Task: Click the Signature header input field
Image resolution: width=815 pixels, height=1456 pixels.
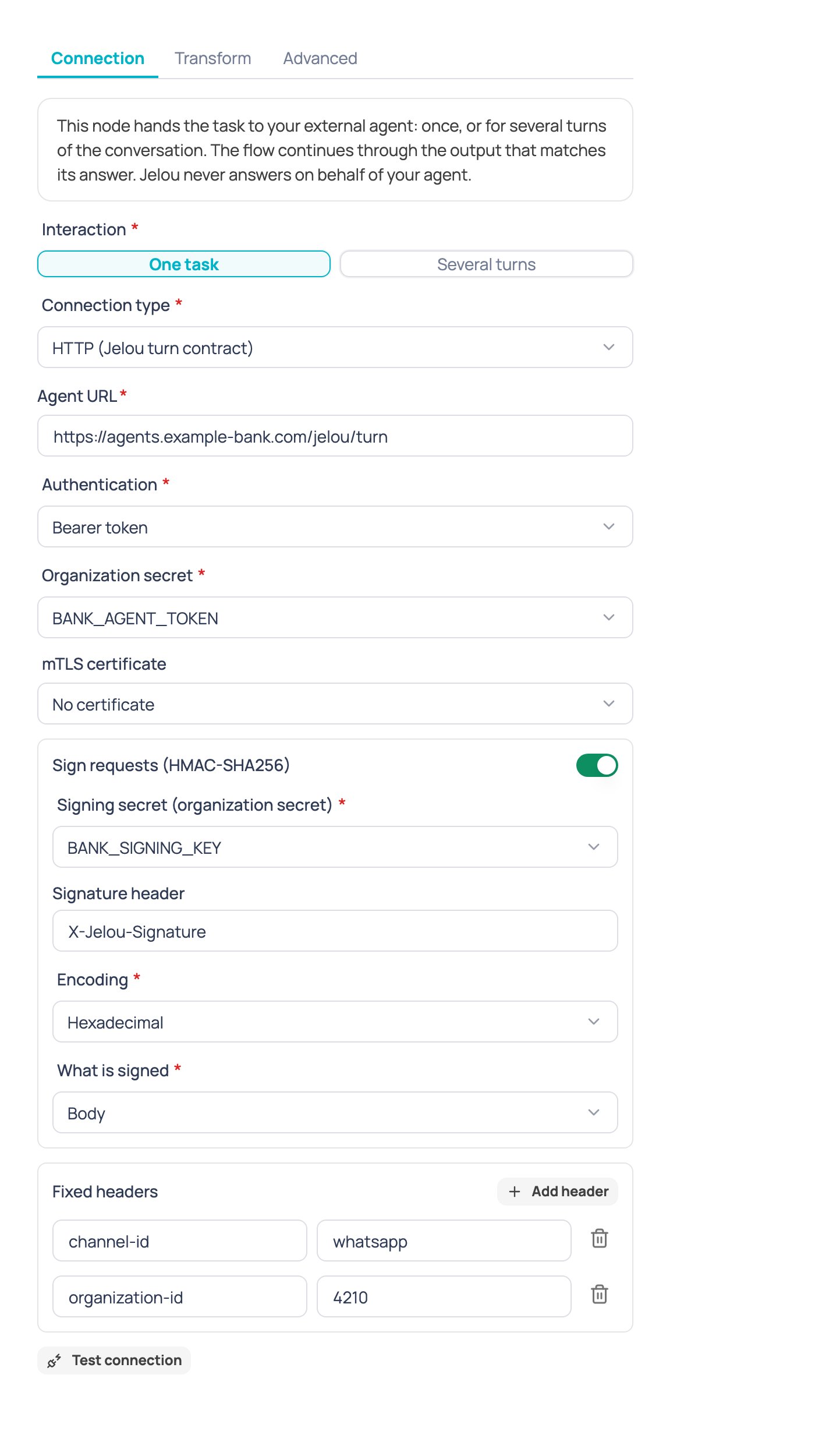Action: click(335, 931)
